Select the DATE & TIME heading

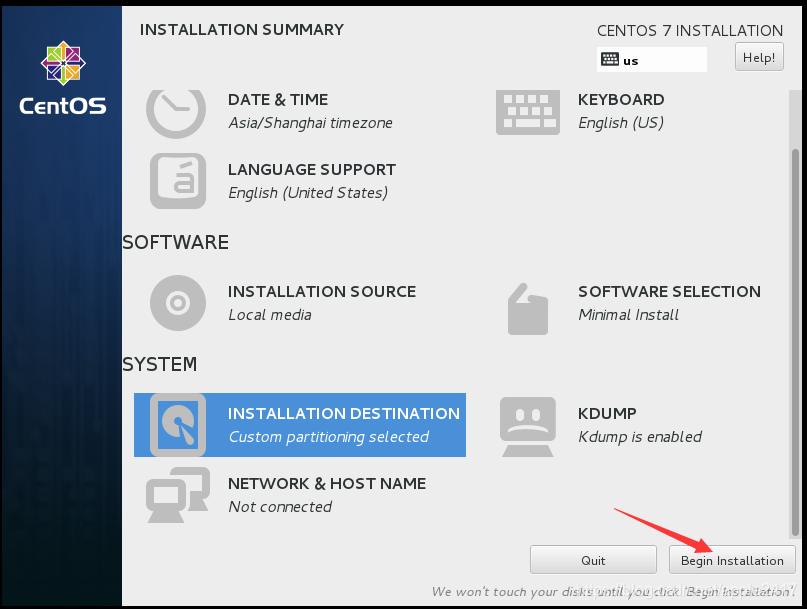(x=278, y=99)
